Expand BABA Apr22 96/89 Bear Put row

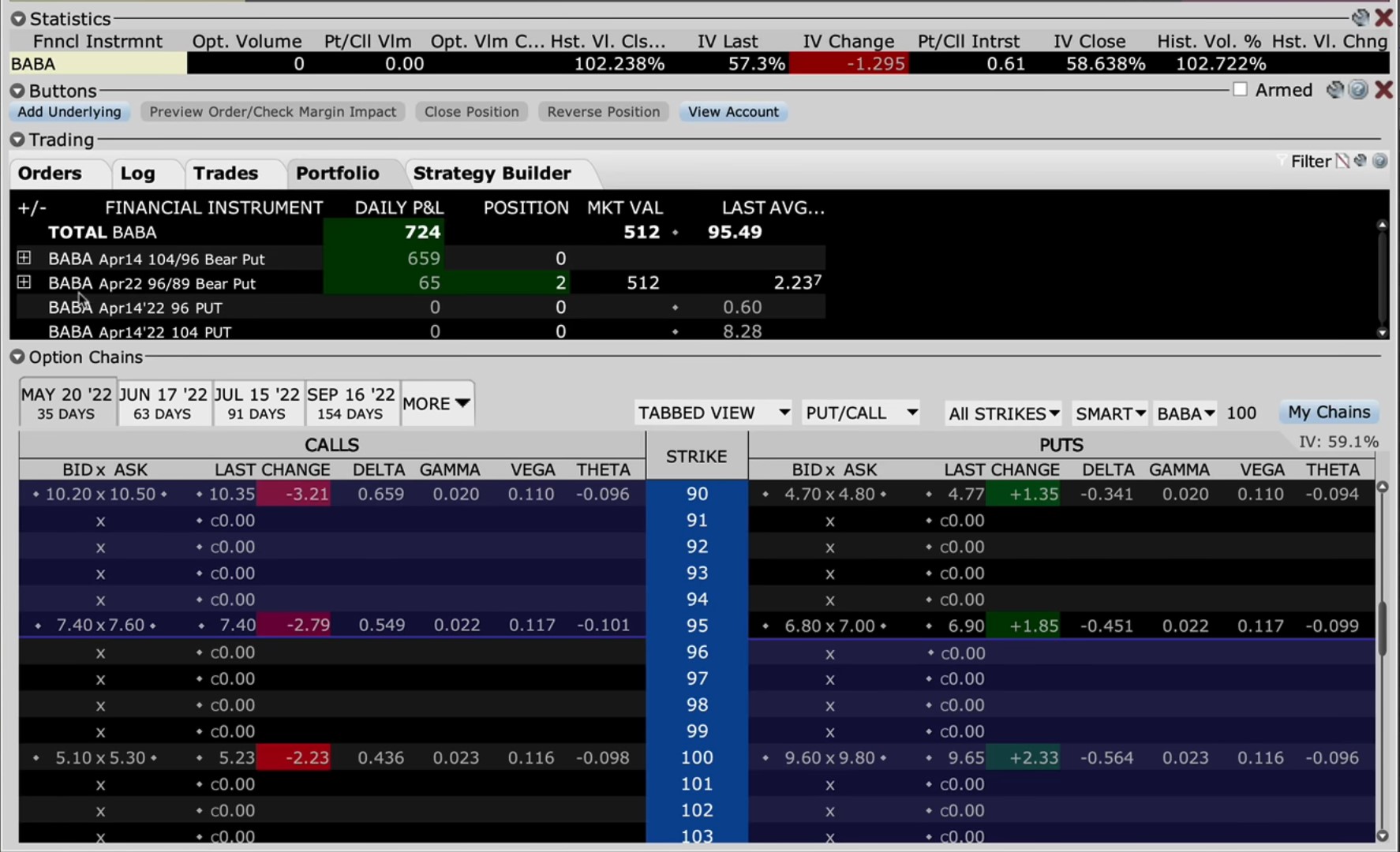tap(24, 282)
